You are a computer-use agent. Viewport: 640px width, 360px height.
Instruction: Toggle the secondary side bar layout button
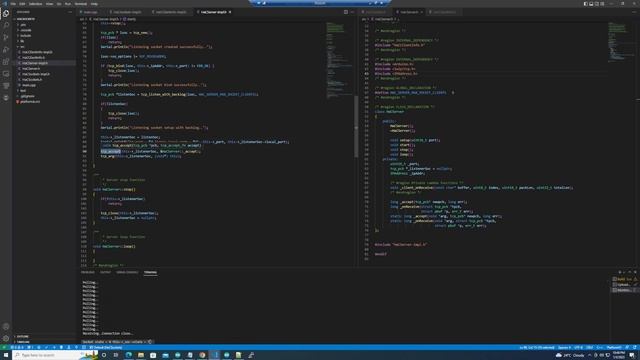pos(596,4)
